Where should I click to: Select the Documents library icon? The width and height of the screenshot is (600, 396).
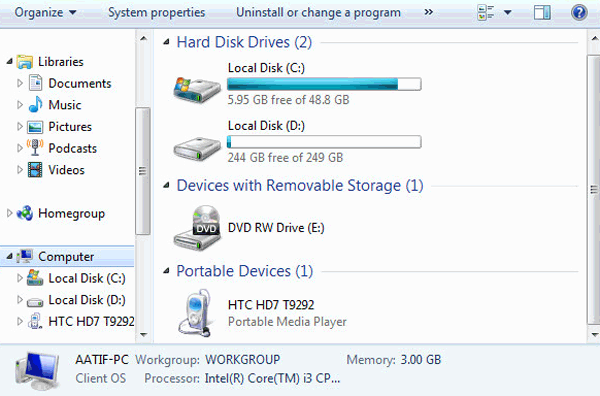(35, 83)
